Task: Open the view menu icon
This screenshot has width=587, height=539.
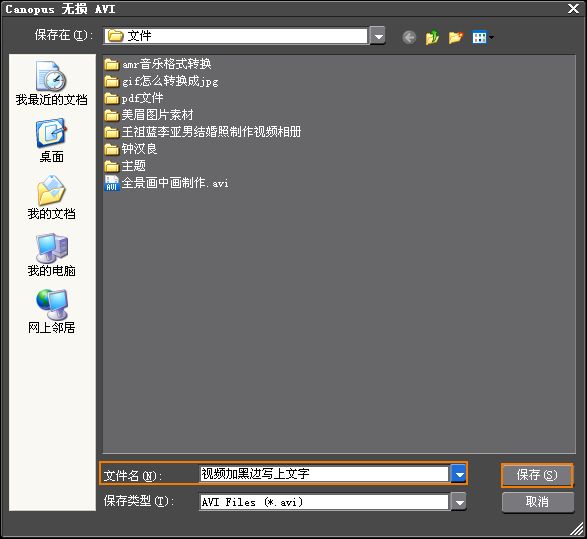Action: click(483, 37)
